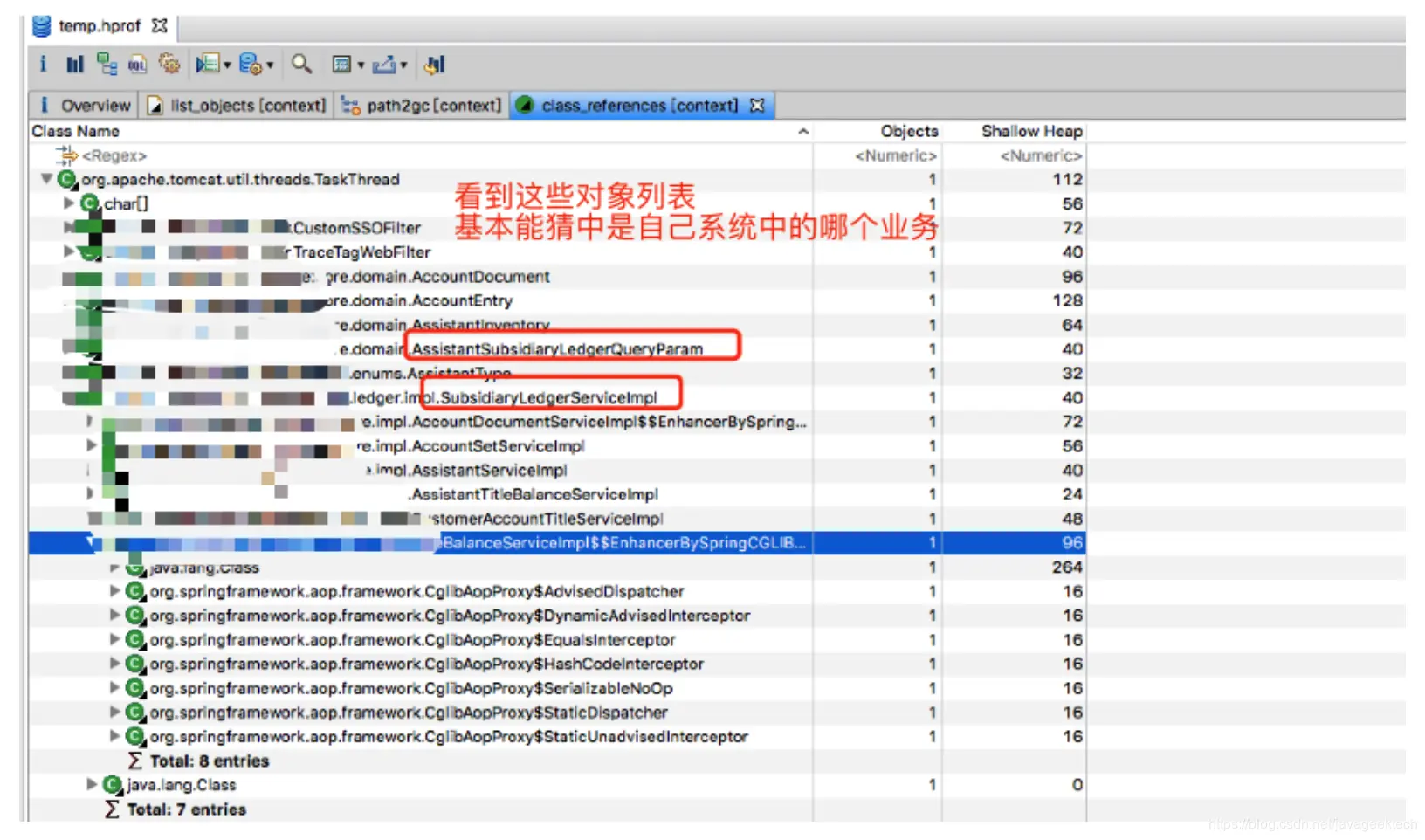Select the domain.AccountDocument row
Screen dimensions: 1425x840
tap(559, 276)
